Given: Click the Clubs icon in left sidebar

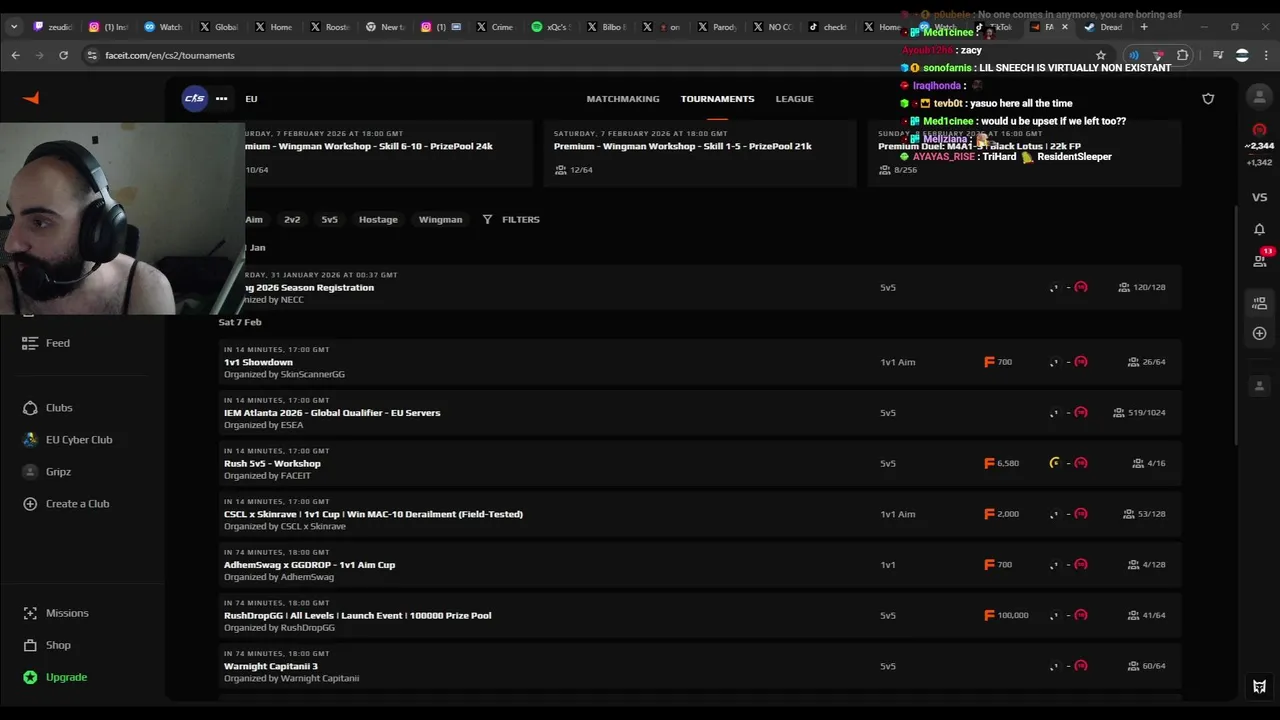Looking at the screenshot, I should 30,408.
